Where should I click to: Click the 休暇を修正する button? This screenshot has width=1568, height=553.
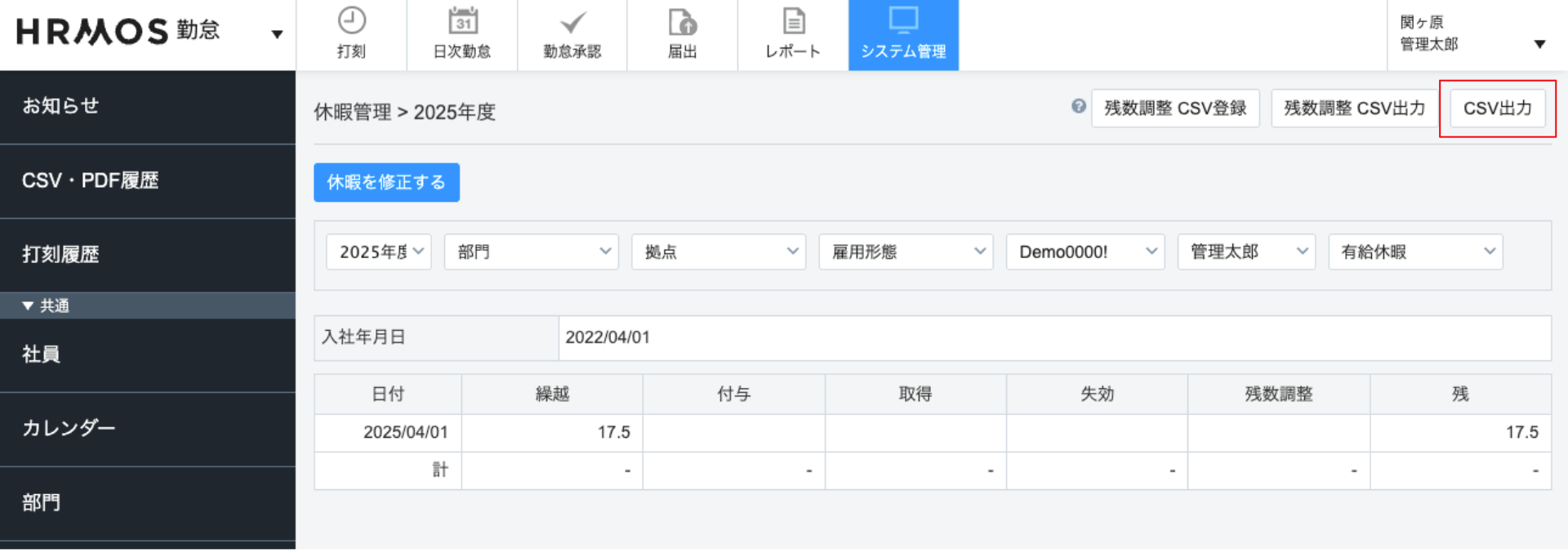pyautogui.click(x=386, y=182)
